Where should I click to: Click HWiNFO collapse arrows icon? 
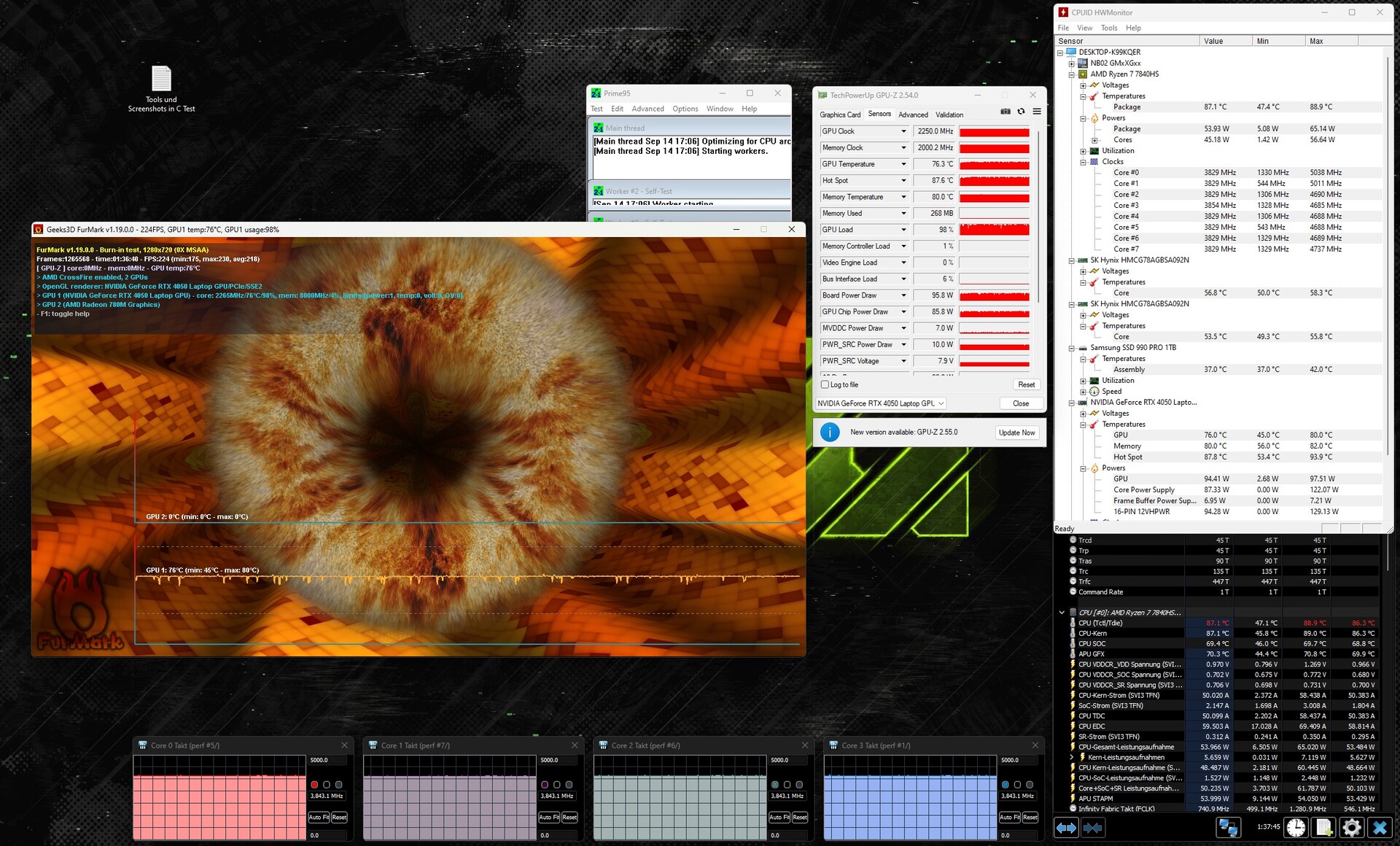click(1092, 827)
